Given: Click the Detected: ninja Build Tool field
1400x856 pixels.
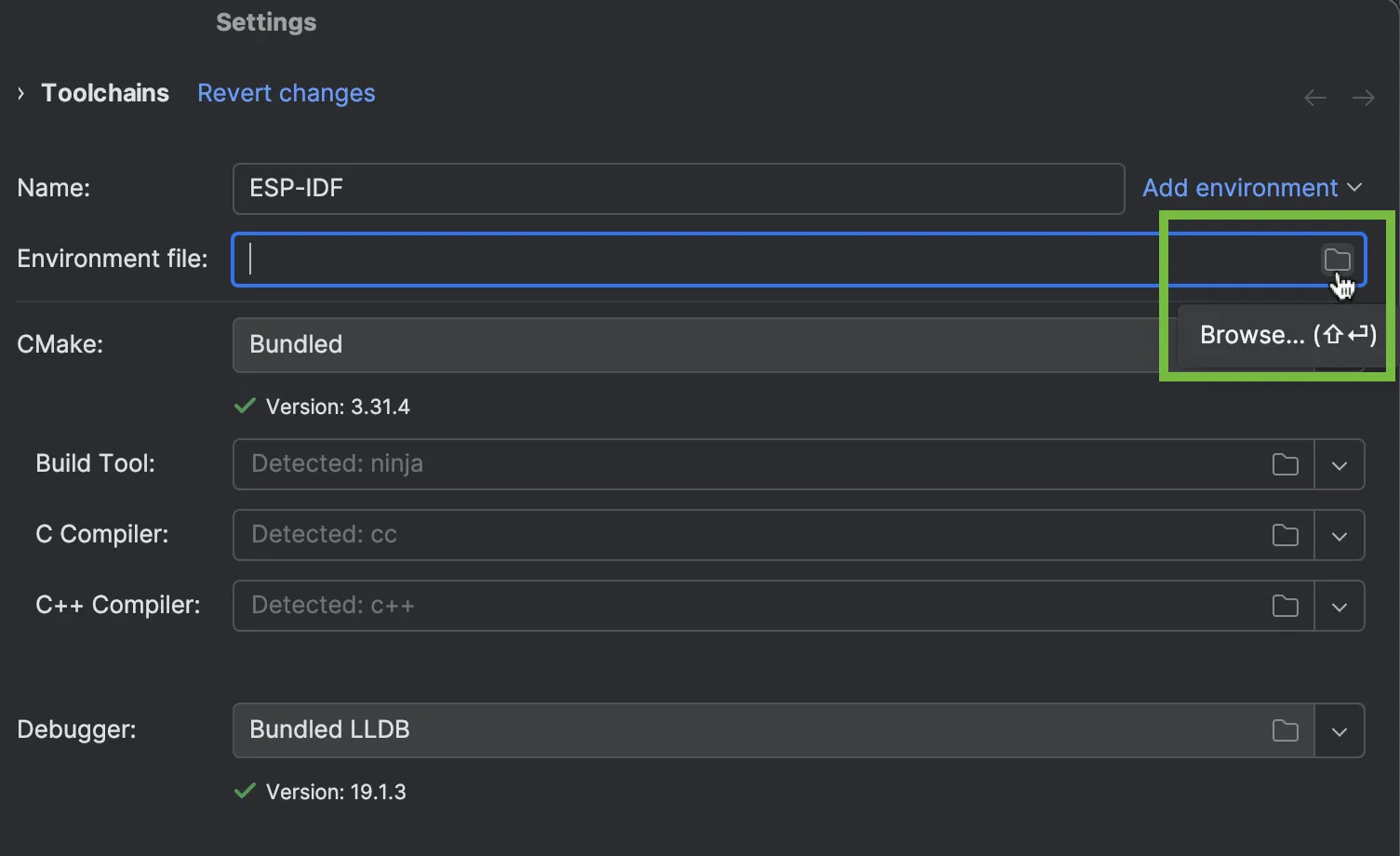Looking at the screenshot, I should [744, 464].
